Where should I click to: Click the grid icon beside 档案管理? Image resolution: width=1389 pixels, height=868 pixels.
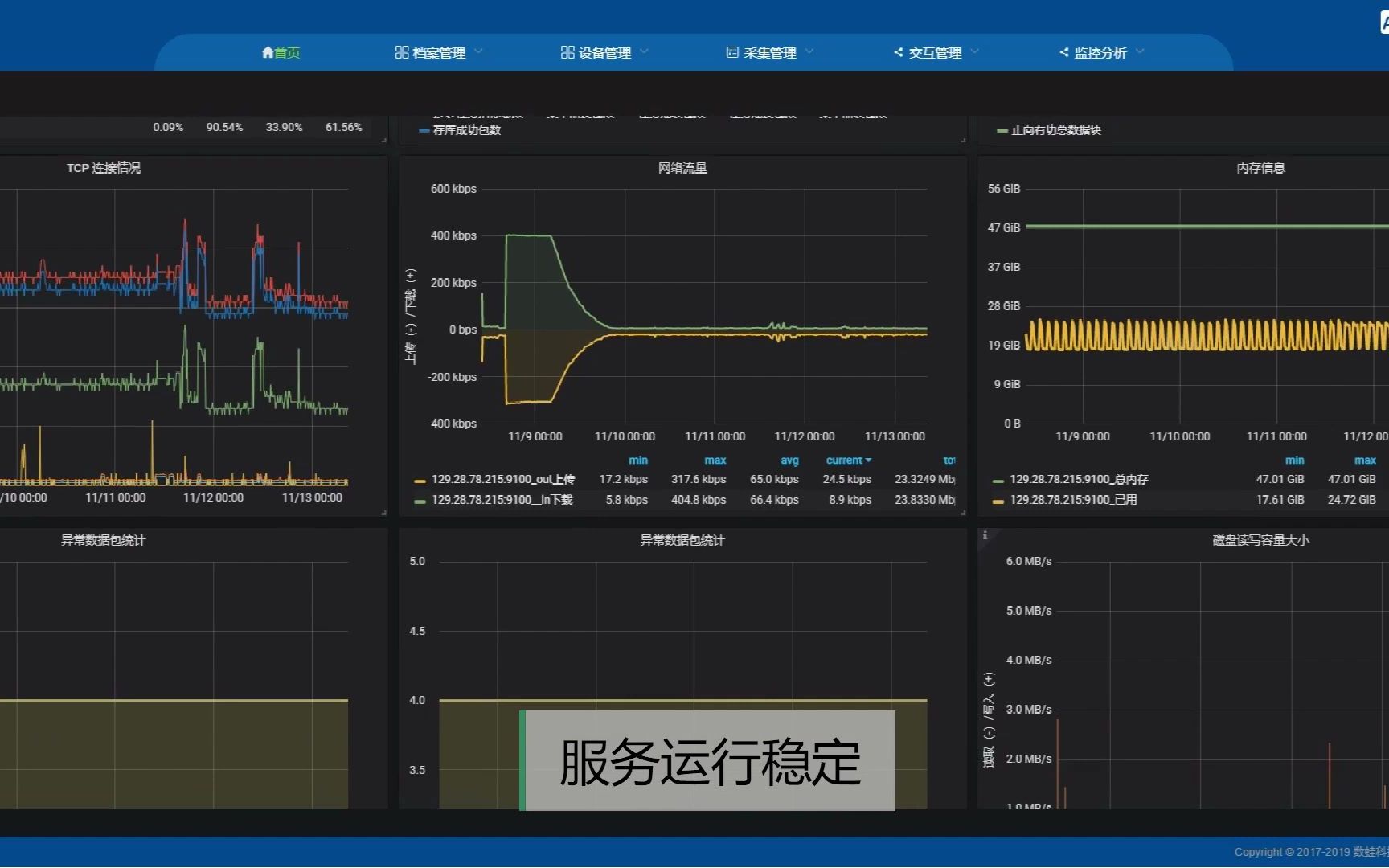tap(403, 51)
